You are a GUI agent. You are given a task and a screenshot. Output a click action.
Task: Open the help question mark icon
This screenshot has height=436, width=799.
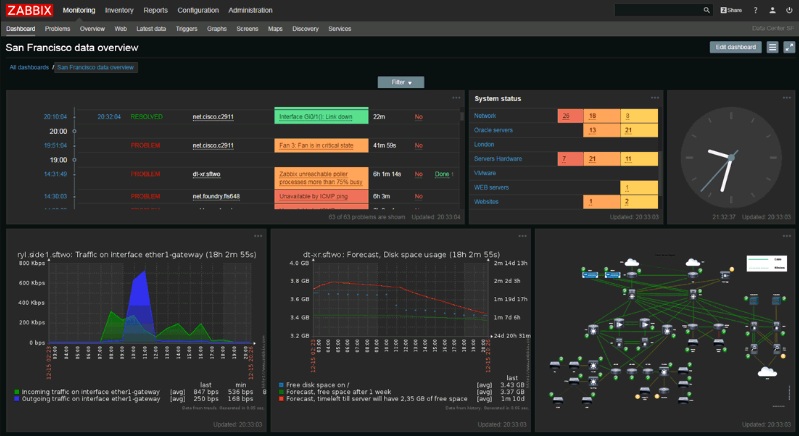click(755, 10)
